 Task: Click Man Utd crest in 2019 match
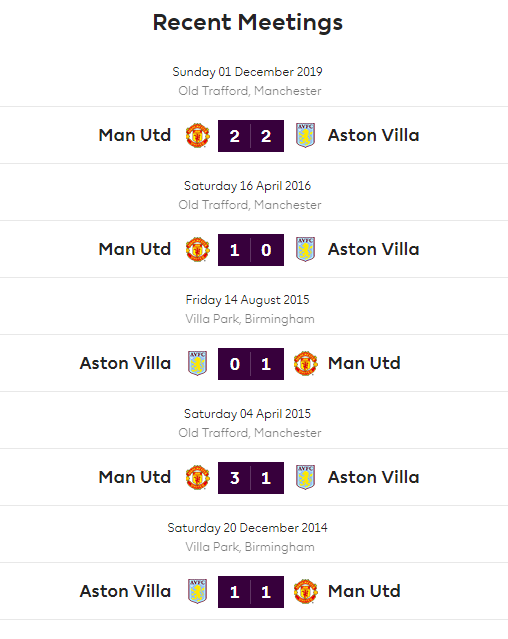pyautogui.click(x=198, y=136)
